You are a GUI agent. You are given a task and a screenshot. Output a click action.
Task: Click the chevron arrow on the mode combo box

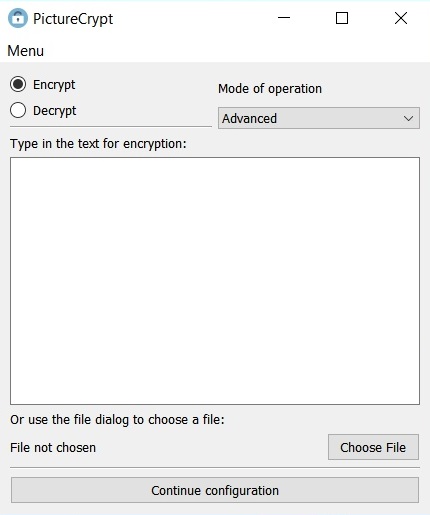point(408,118)
